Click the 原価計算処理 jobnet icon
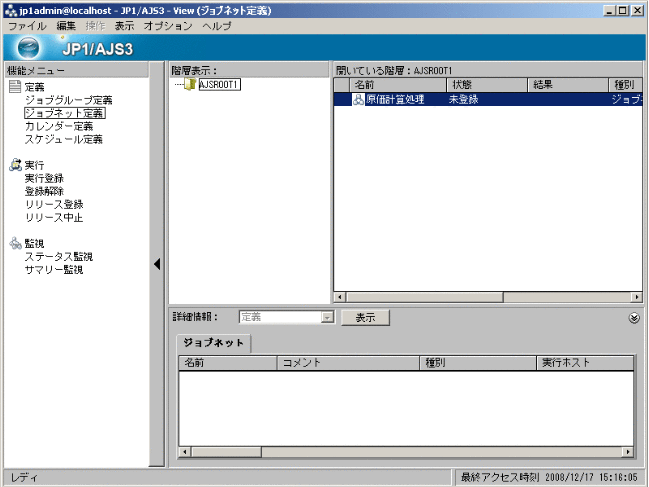 [x=358, y=99]
